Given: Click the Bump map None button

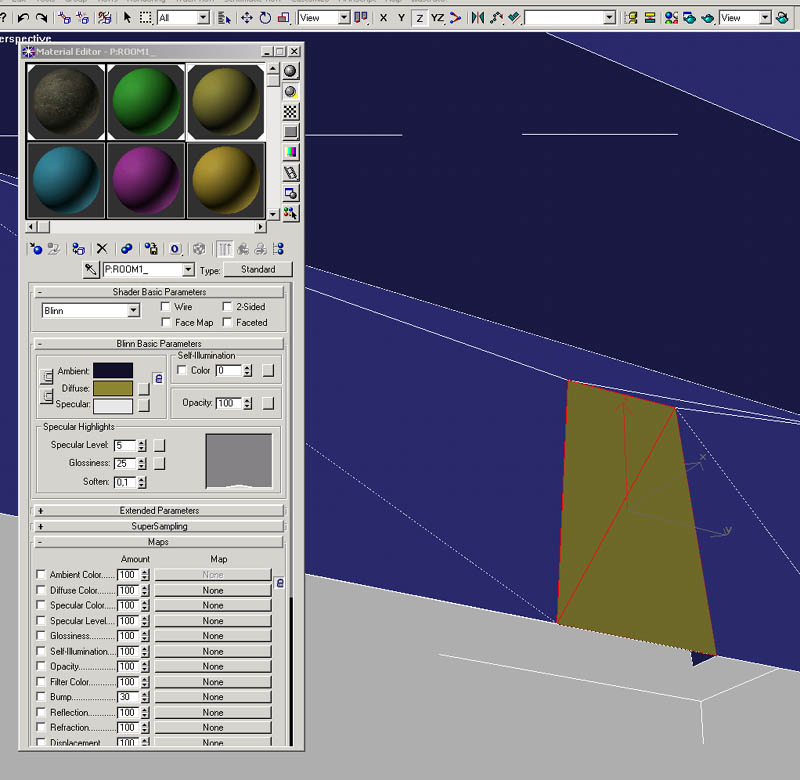Looking at the screenshot, I should [213, 697].
